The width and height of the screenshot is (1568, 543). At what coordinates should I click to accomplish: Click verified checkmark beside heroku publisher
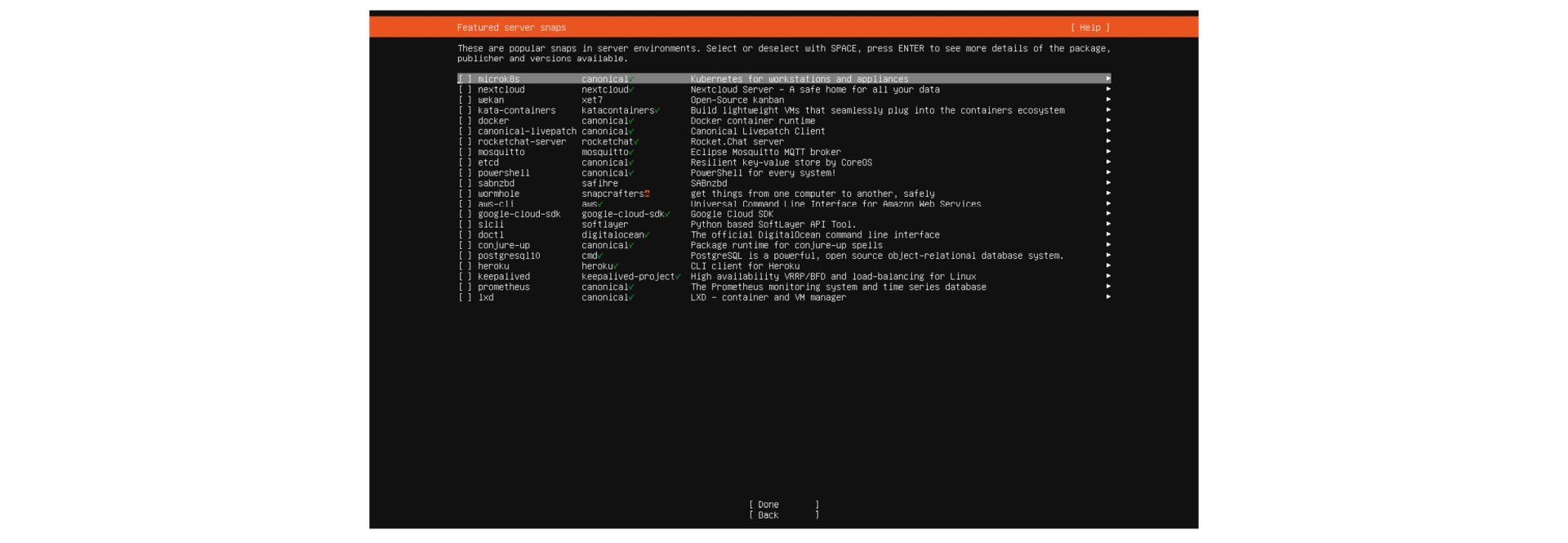[616, 266]
